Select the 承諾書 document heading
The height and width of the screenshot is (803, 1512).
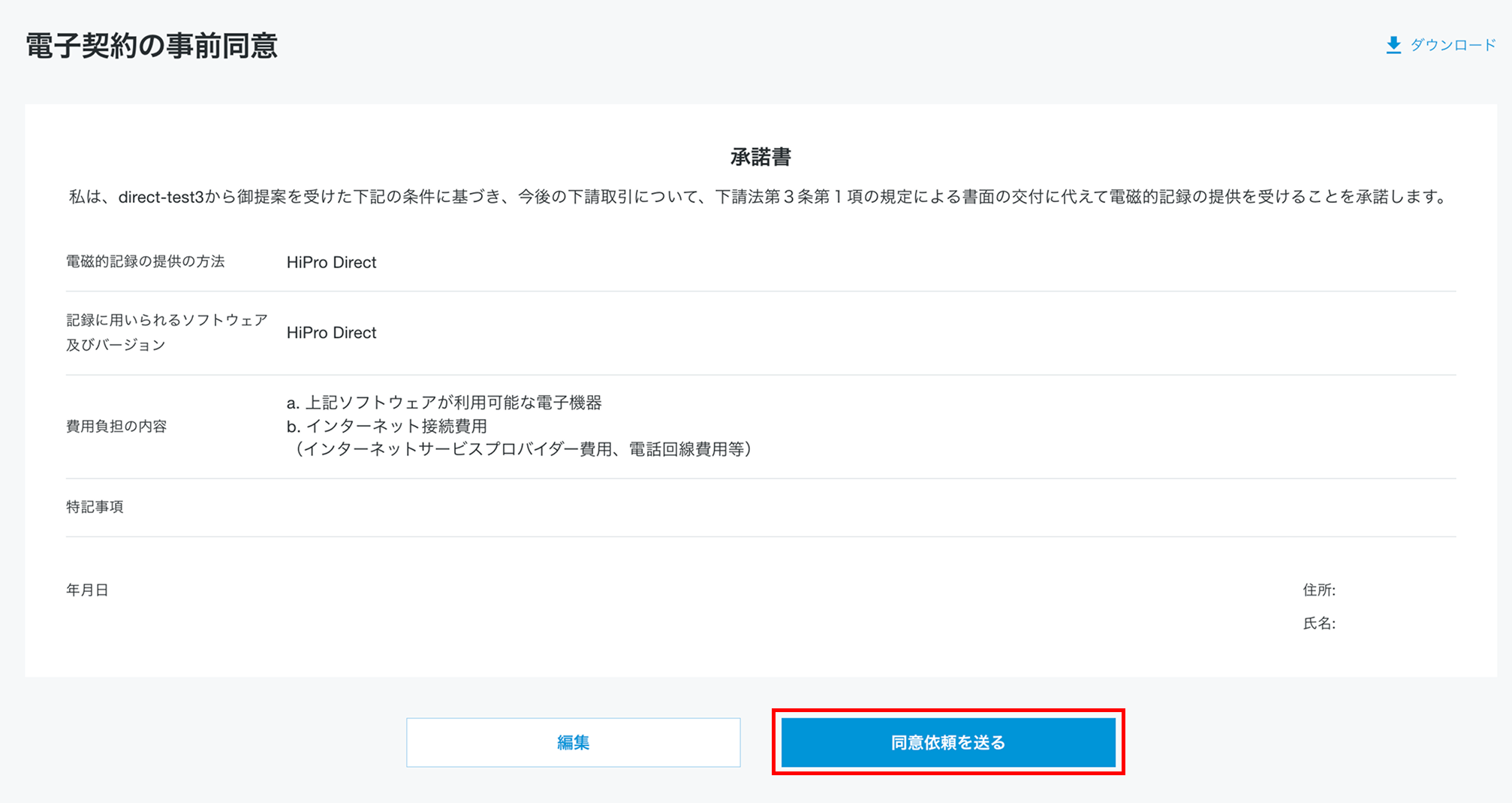[x=761, y=157]
